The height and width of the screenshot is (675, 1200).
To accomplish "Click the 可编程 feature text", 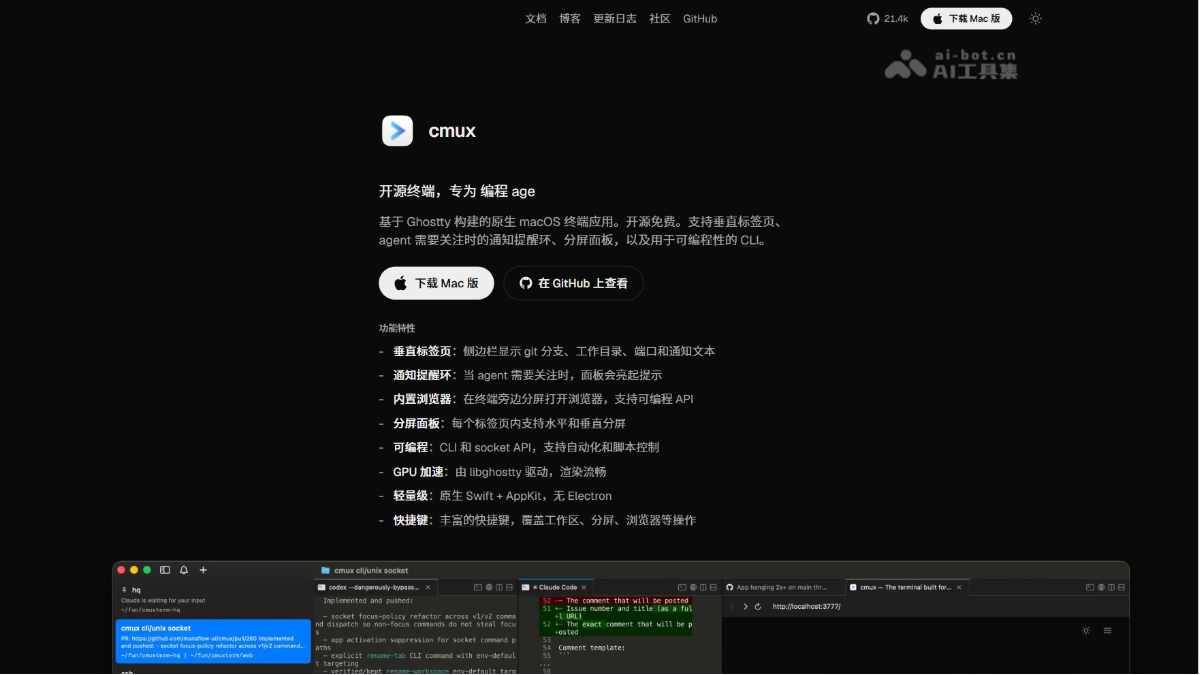I will [410, 447].
